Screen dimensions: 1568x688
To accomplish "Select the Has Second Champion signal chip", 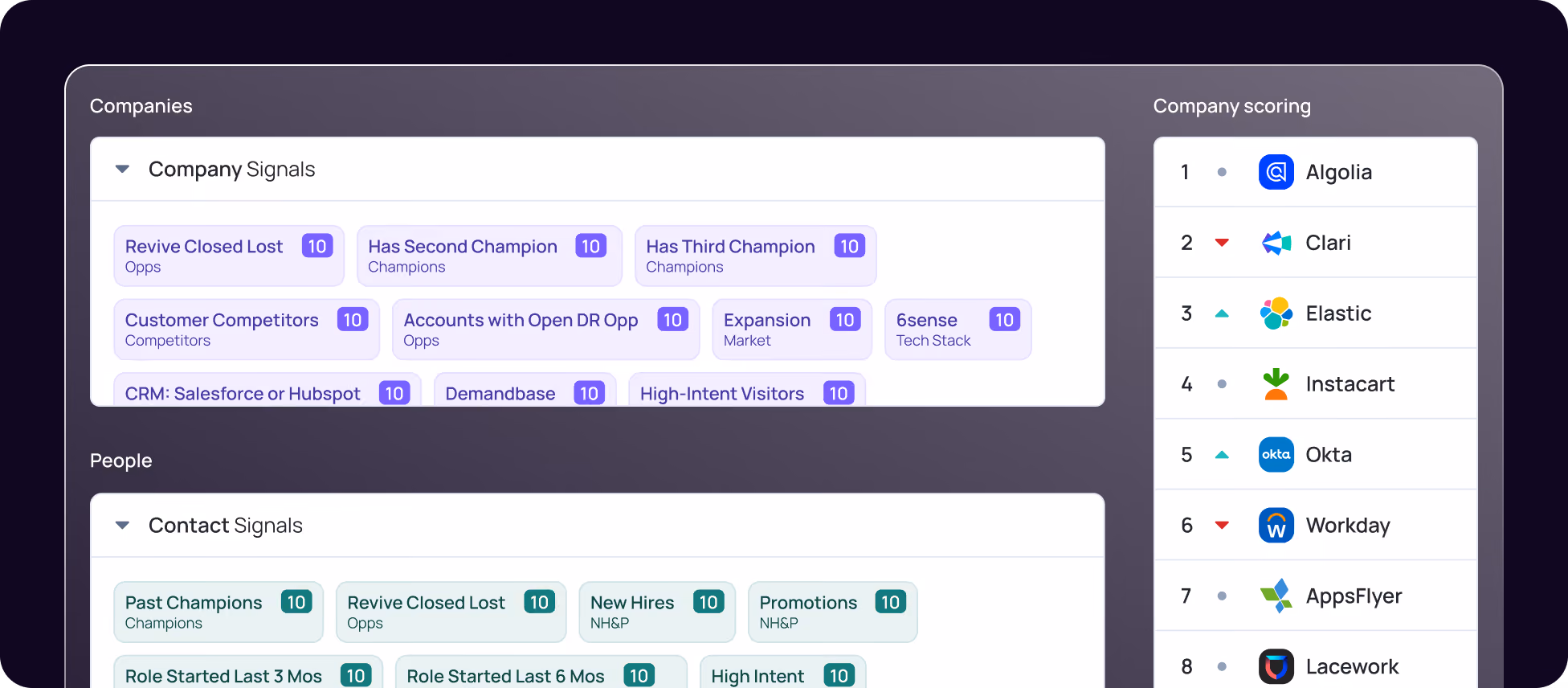I will pyautogui.click(x=489, y=256).
